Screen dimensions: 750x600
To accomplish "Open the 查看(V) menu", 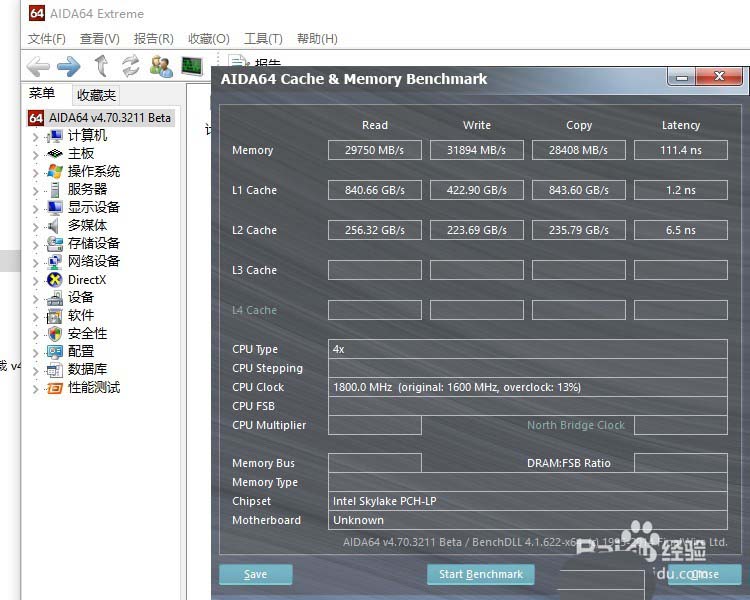I will [x=99, y=39].
